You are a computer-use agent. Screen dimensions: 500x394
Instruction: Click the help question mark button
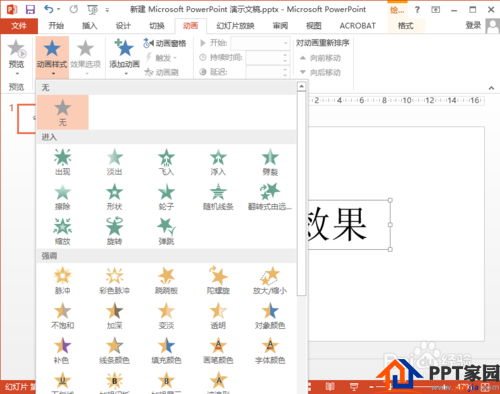click(417, 10)
